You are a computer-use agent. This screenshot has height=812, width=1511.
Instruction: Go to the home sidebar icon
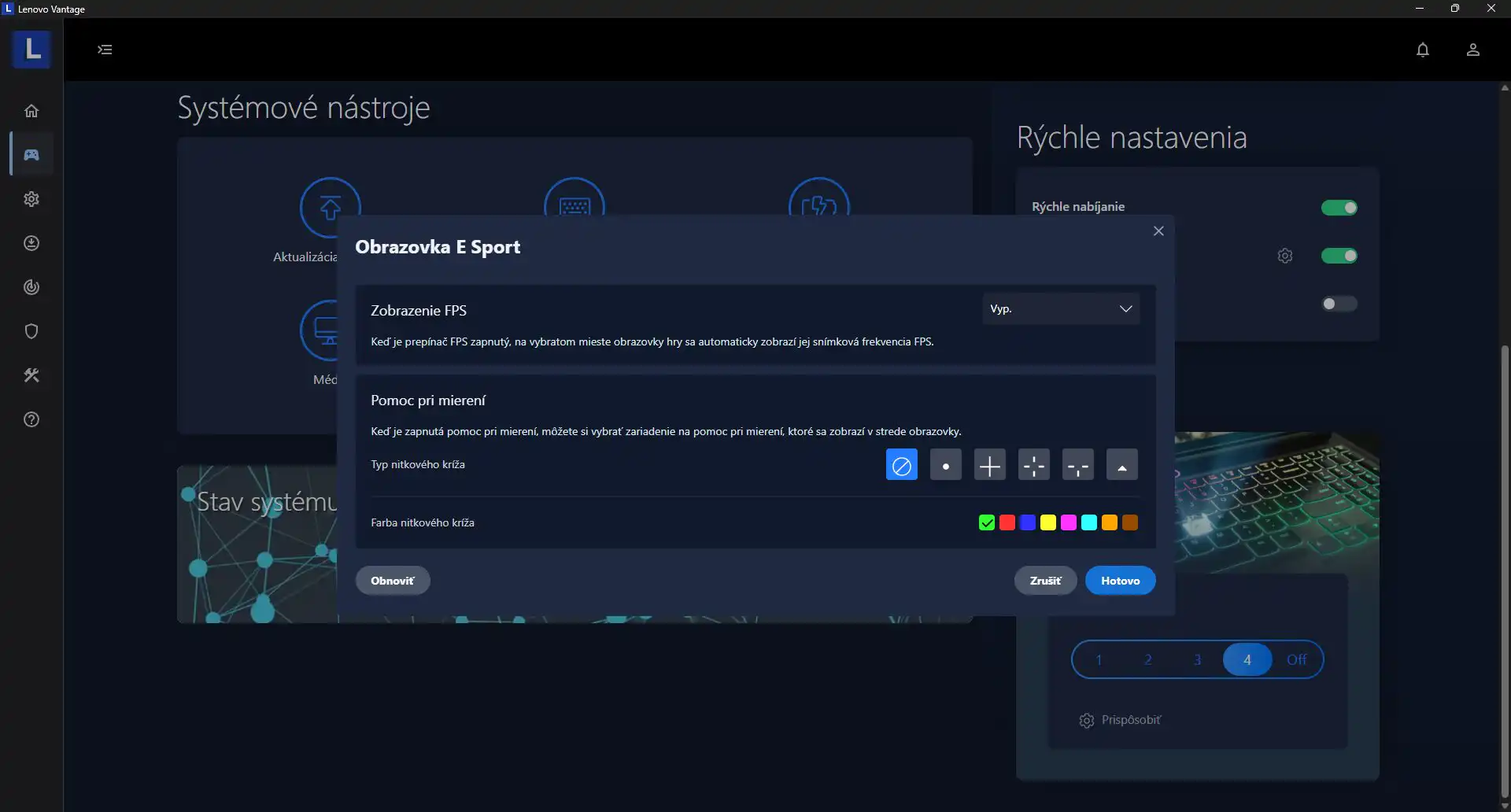point(31,111)
